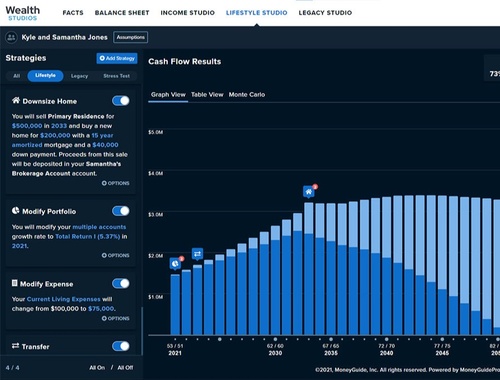The image size is (500, 380).
Task: Click the 2021 bar in chart
Action: [x=175, y=304]
